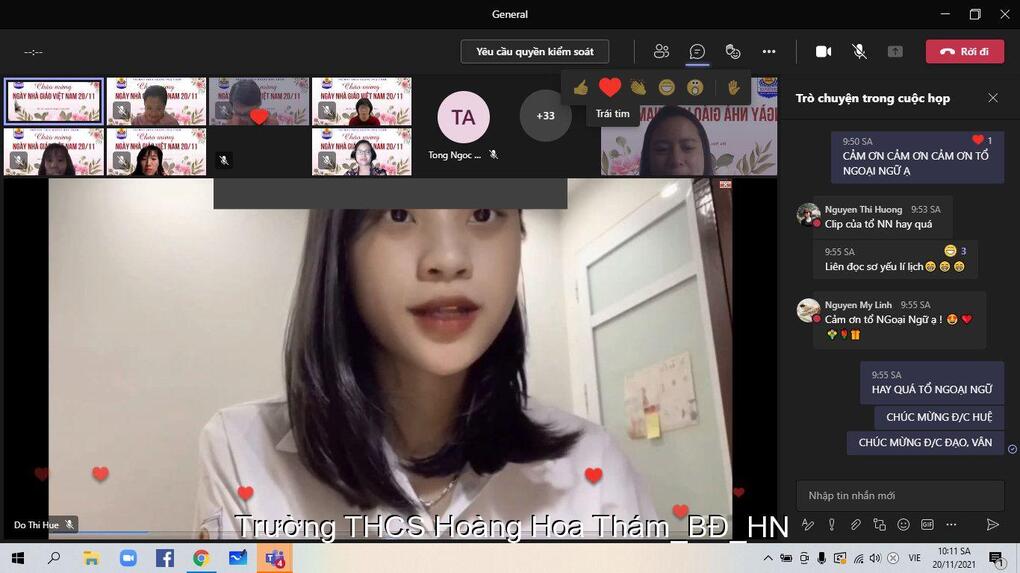Screen dimensions: 1020x573
Task: Expand the hidden system tray icons chevron
Action: click(x=768, y=558)
